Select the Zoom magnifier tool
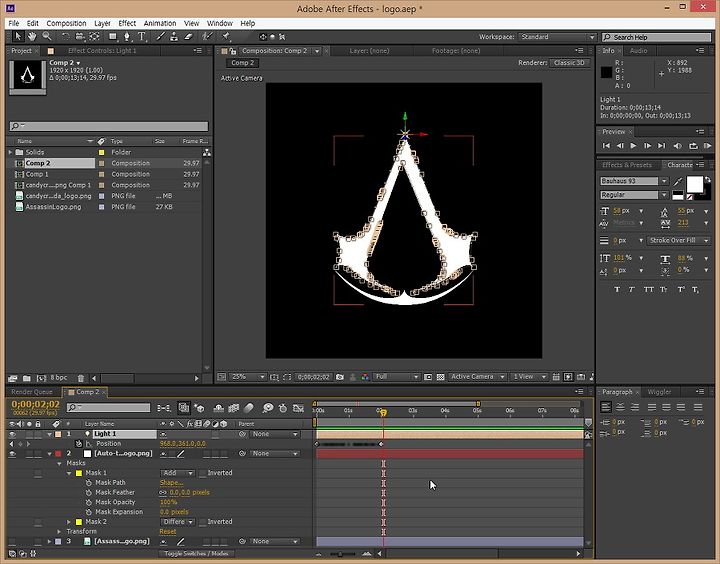 pyautogui.click(x=46, y=37)
